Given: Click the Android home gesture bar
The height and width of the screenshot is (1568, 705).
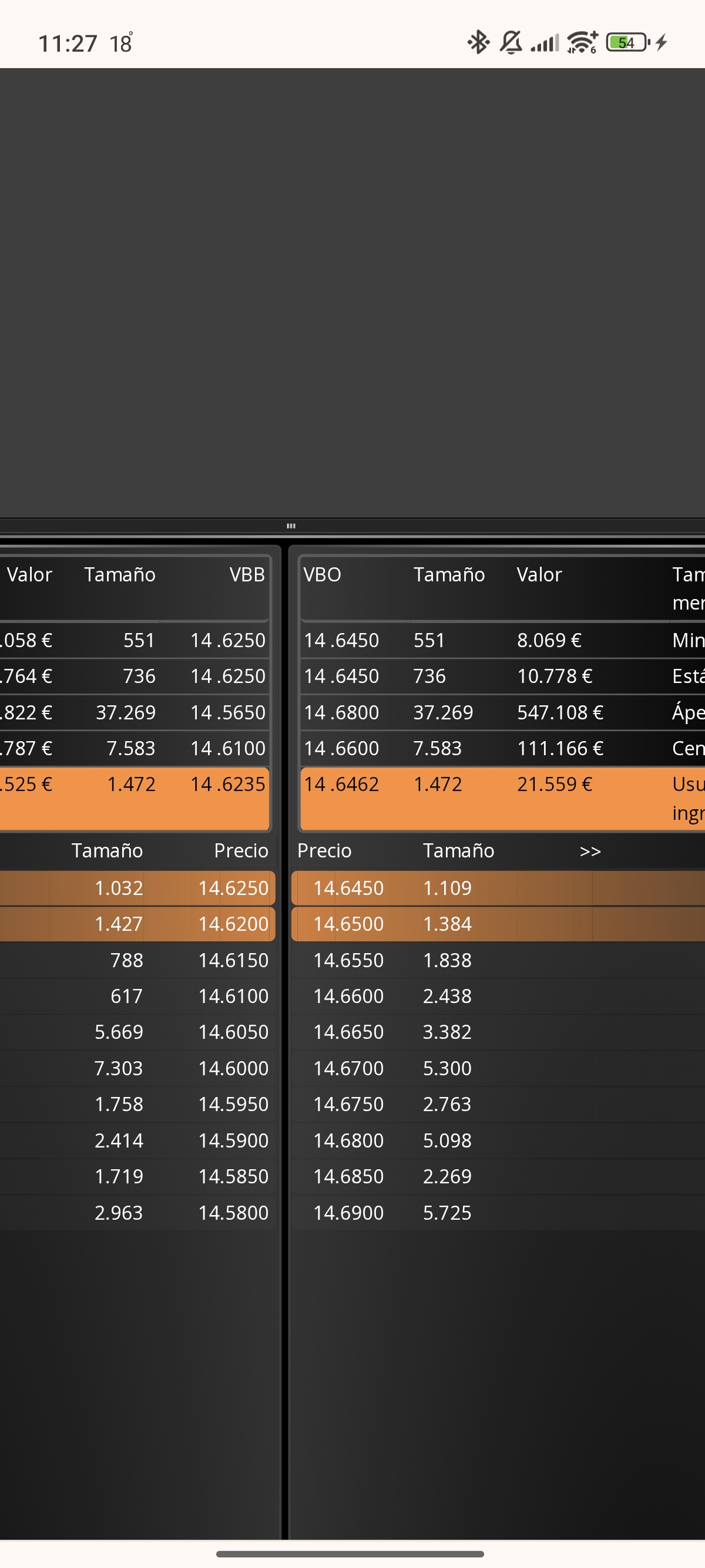Looking at the screenshot, I should point(350,1554).
